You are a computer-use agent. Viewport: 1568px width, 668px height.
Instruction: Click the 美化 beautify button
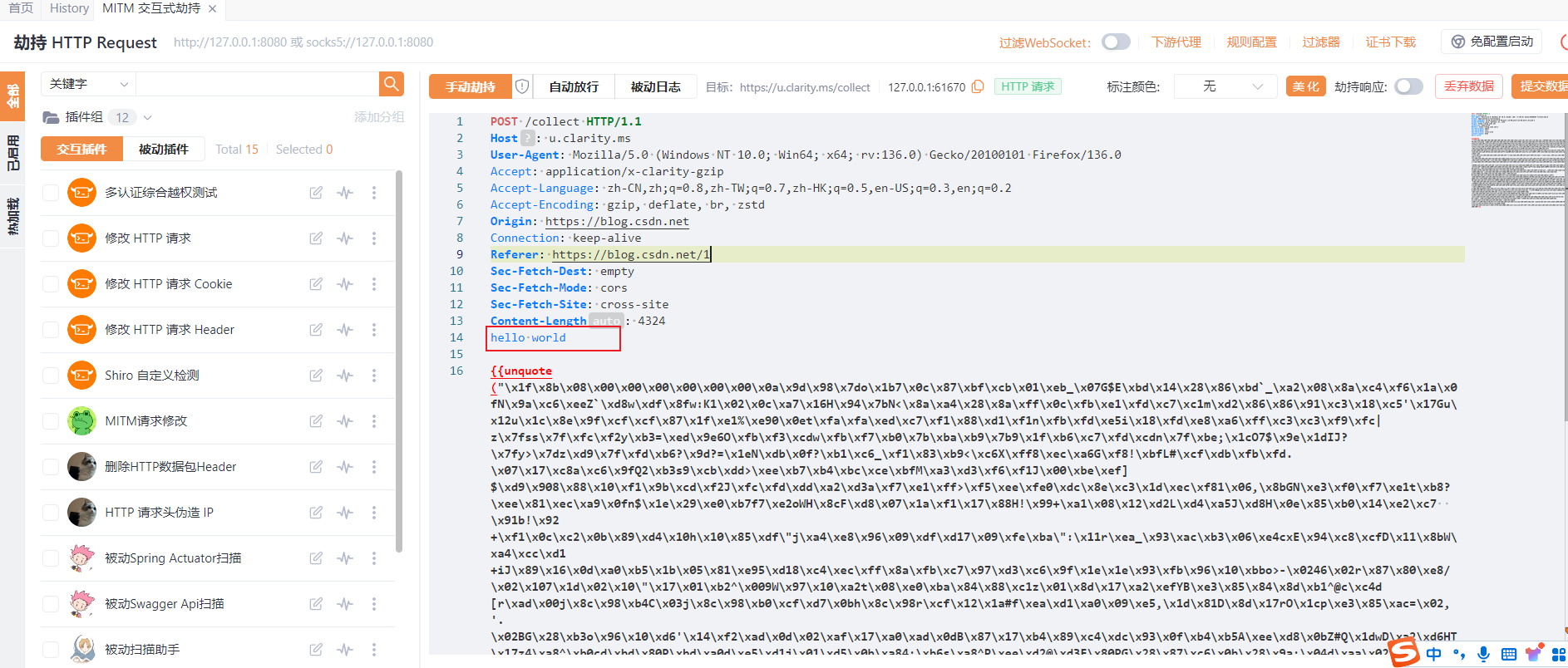[1305, 86]
